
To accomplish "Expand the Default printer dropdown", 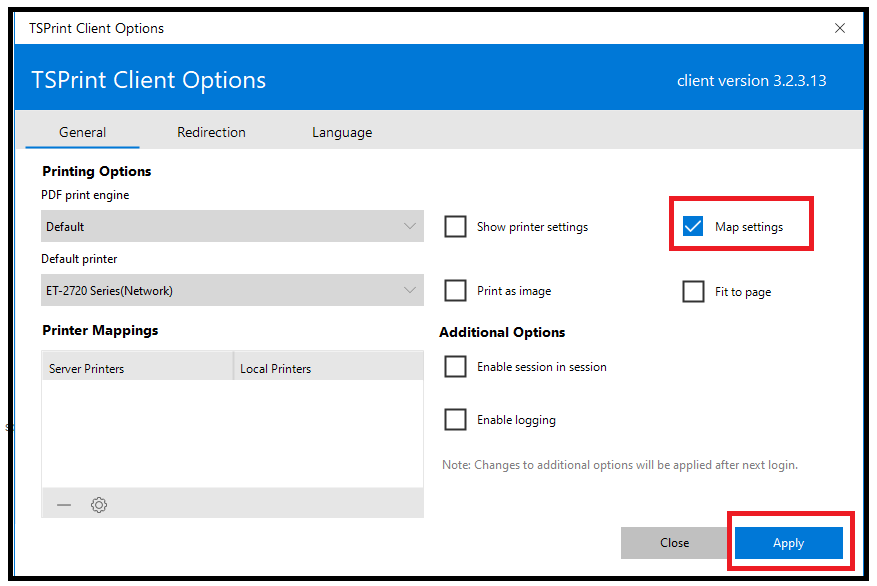I will pos(232,290).
